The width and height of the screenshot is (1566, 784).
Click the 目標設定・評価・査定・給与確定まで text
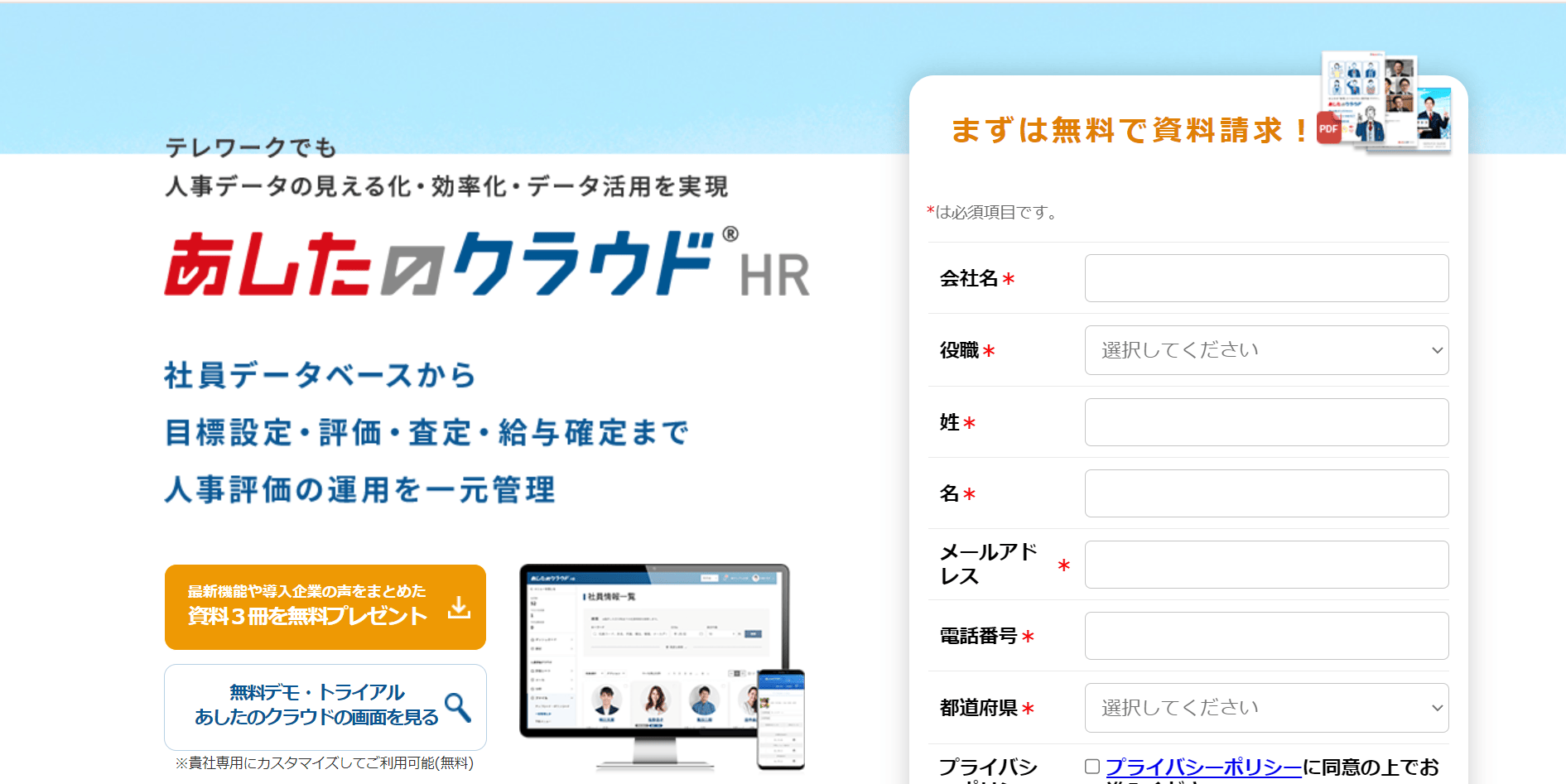pos(426,432)
